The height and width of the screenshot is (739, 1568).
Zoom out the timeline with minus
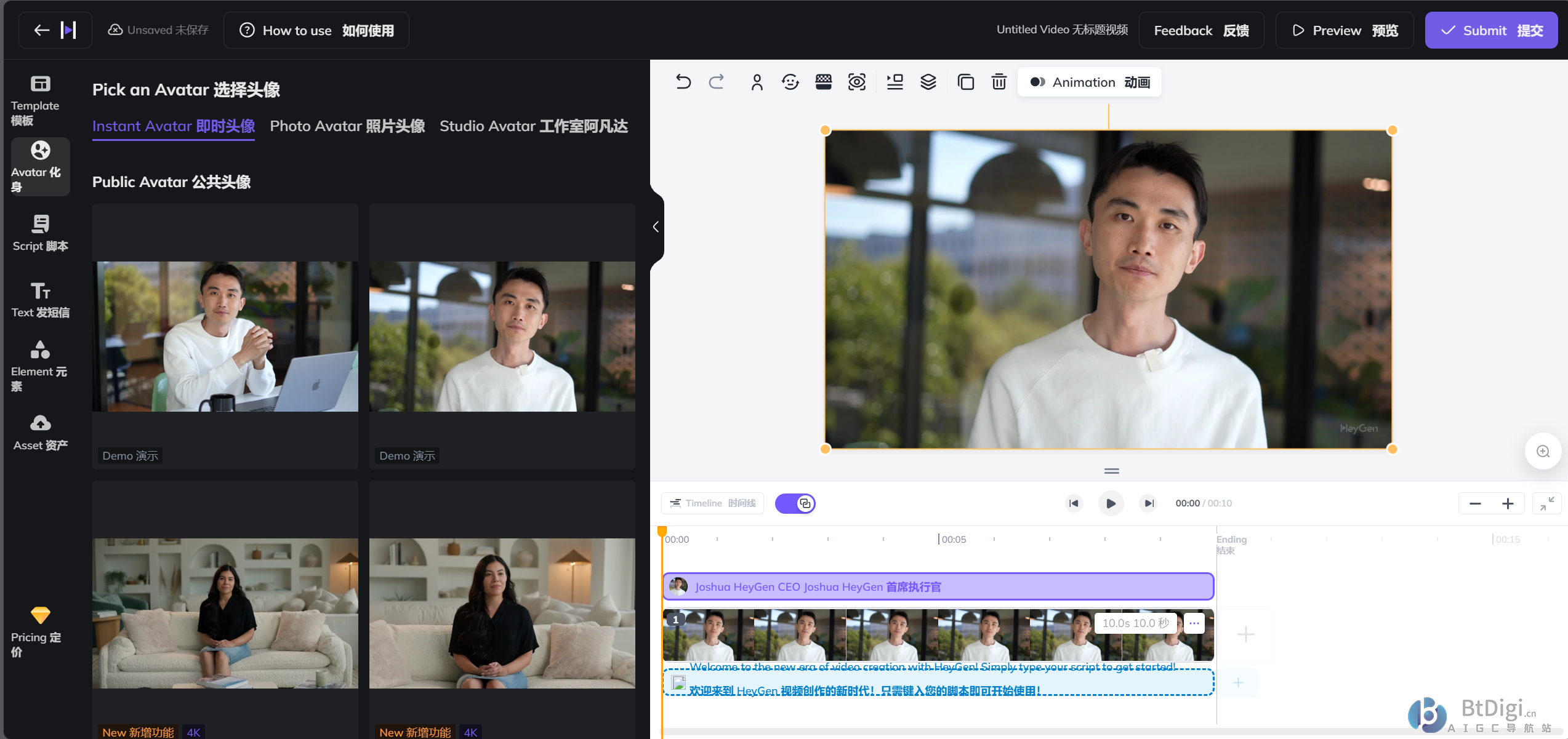[x=1475, y=504]
